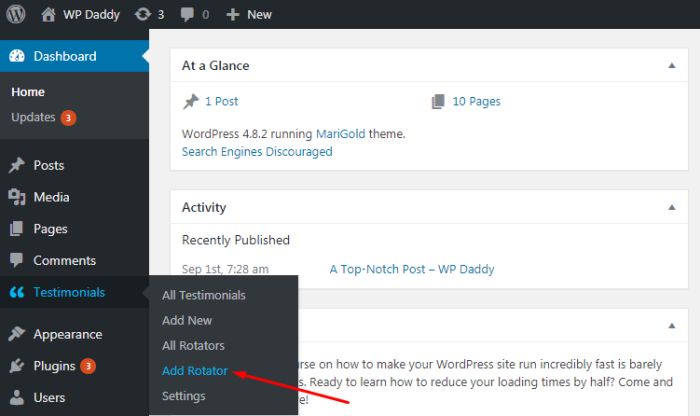Click the Plugins update count badge
The width and height of the screenshot is (700, 416).
(88, 366)
